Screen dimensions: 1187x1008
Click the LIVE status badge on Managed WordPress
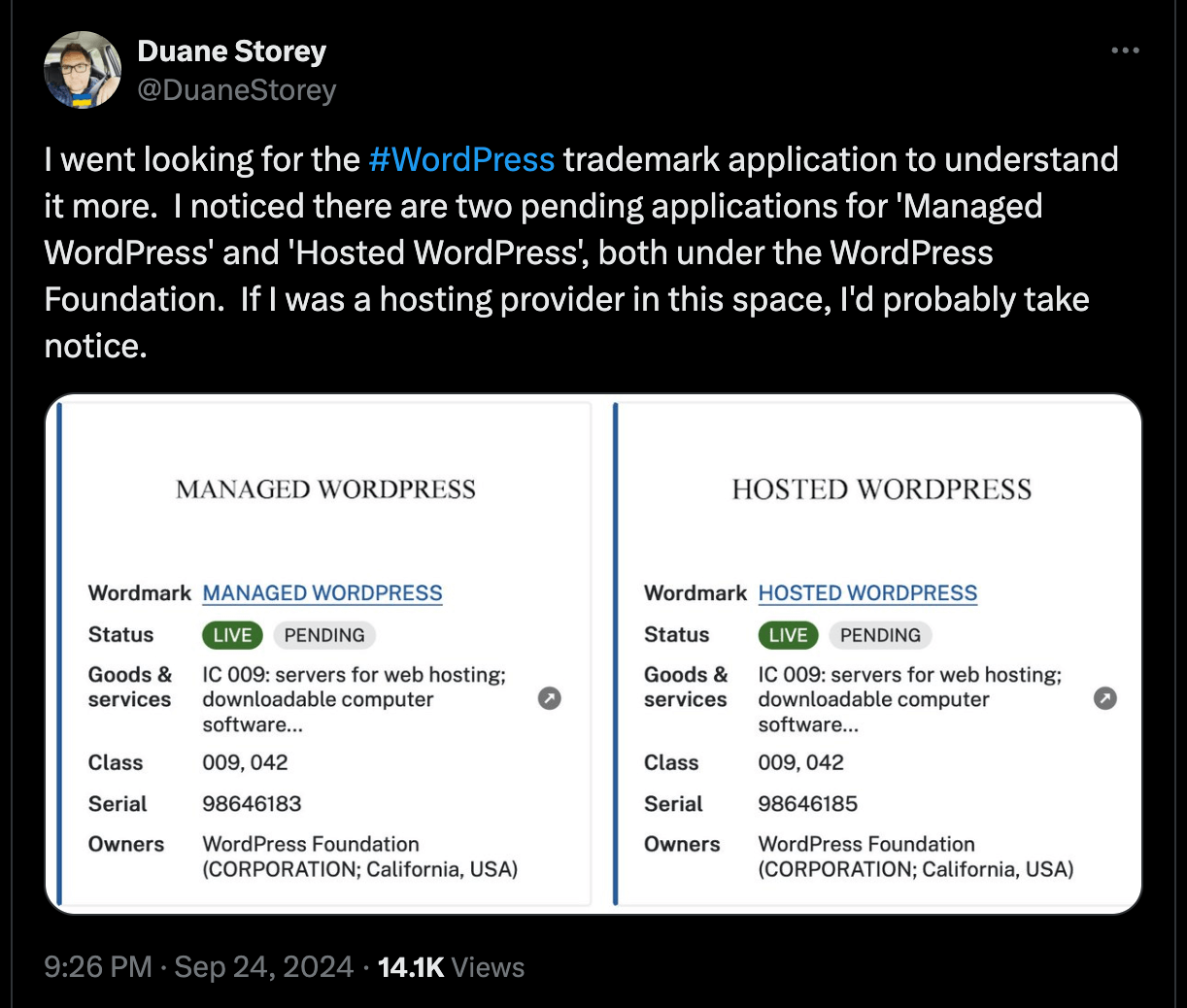231,635
